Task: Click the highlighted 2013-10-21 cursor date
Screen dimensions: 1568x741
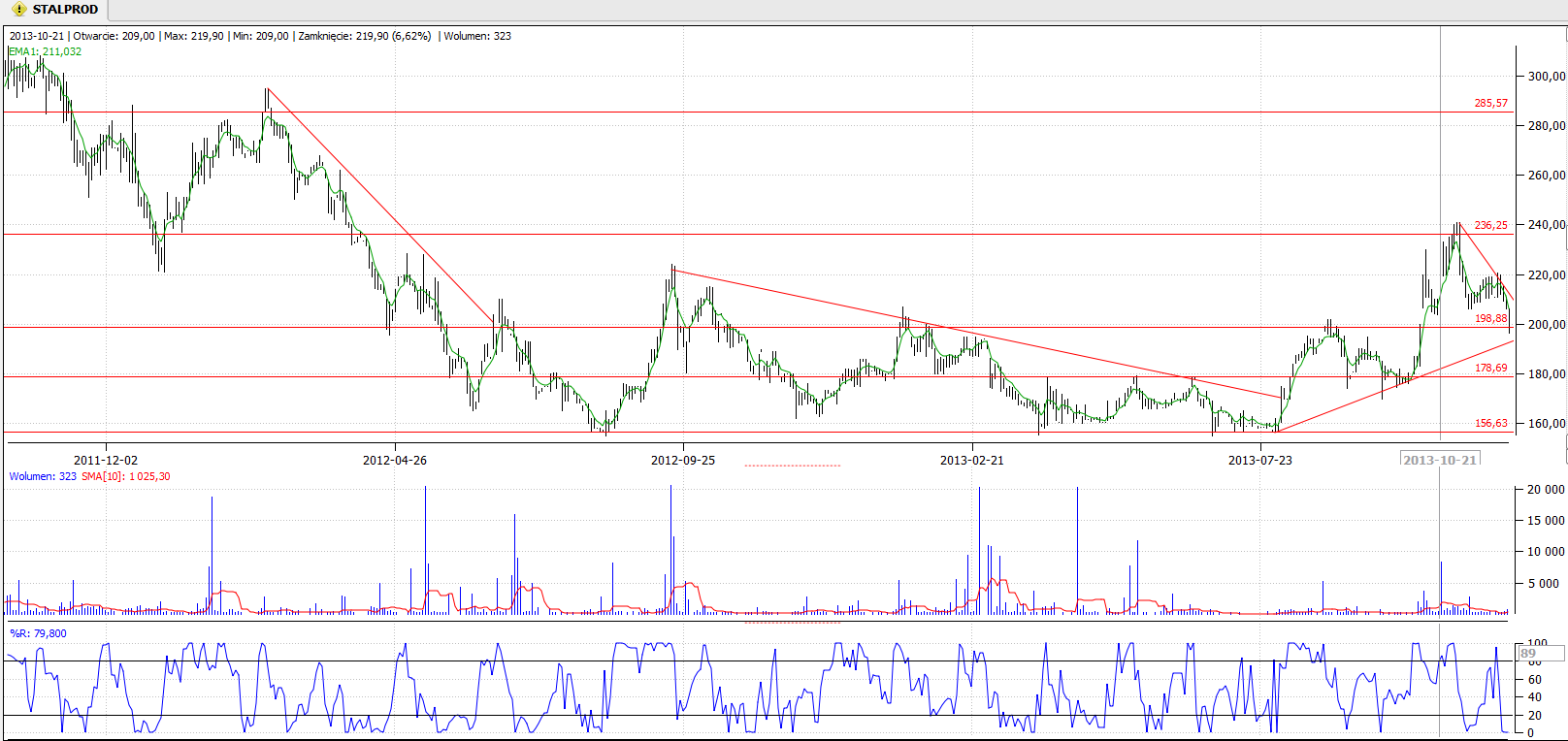Action: pyautogui.click(x=1440, y=460)
